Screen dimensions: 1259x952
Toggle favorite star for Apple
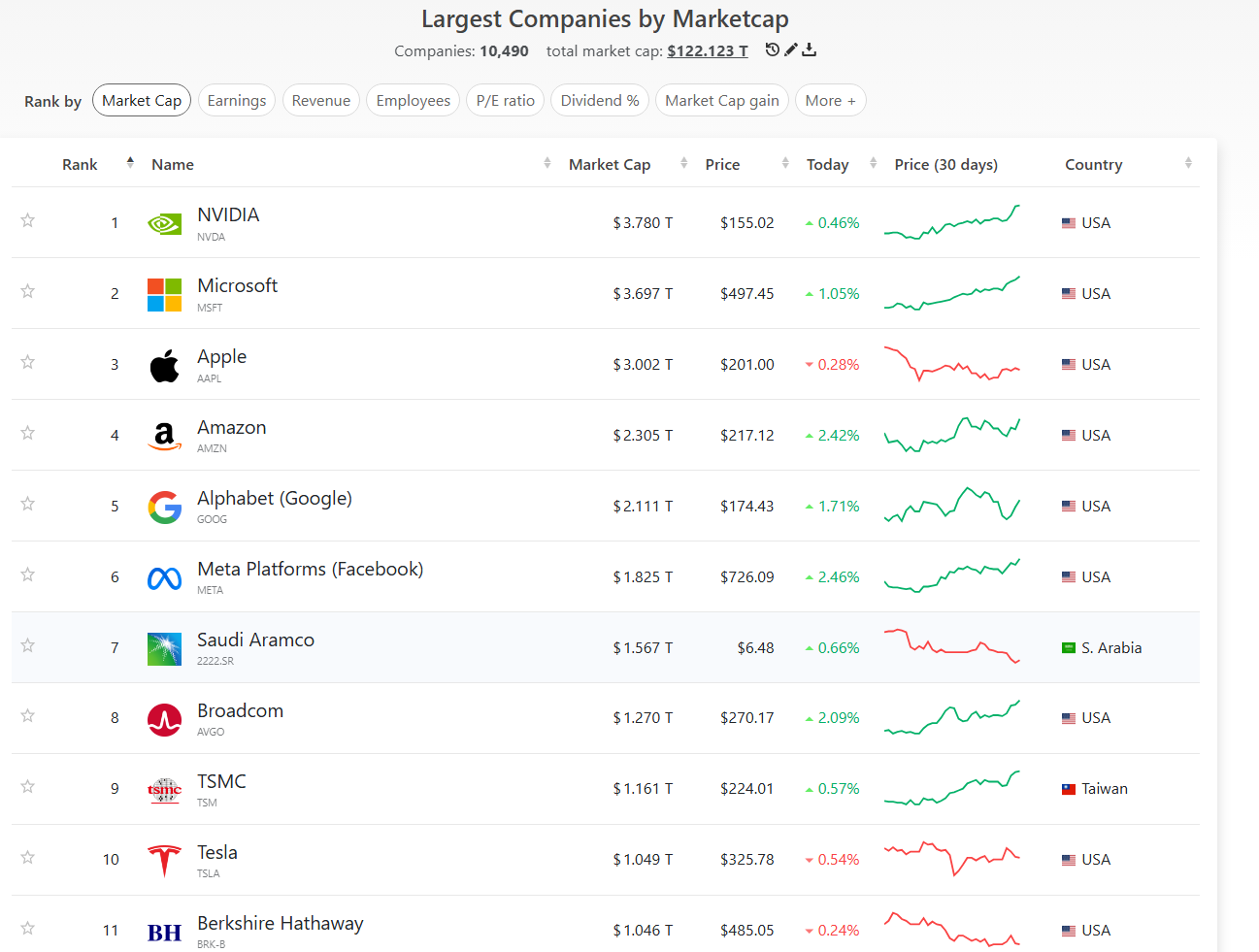pos(28,362)
